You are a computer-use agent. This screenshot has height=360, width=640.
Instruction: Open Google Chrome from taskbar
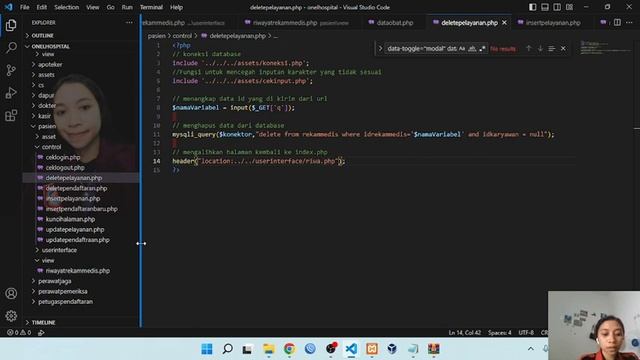pyautogui.click(x=289, y=349)
